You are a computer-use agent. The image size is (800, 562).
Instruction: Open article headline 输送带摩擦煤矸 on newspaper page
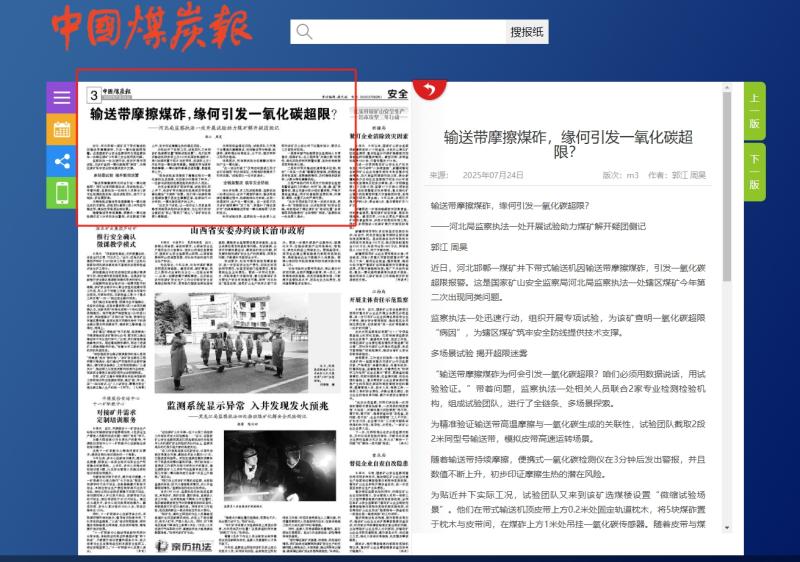(213, 114)
